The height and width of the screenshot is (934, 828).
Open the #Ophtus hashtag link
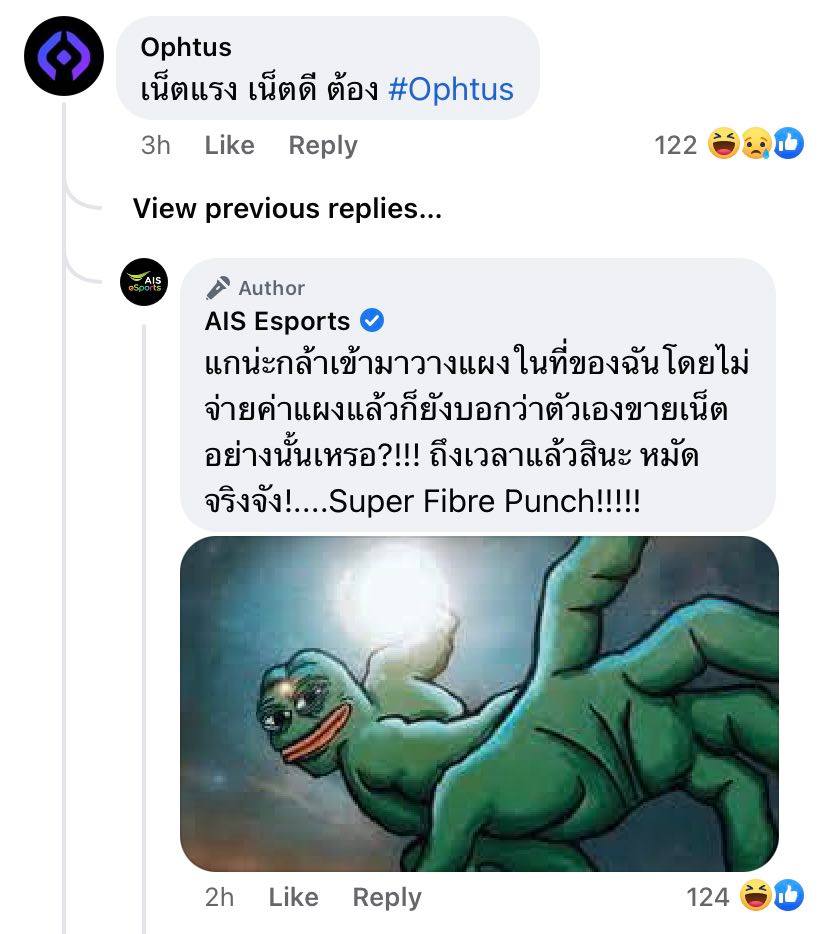coord(451,89)
